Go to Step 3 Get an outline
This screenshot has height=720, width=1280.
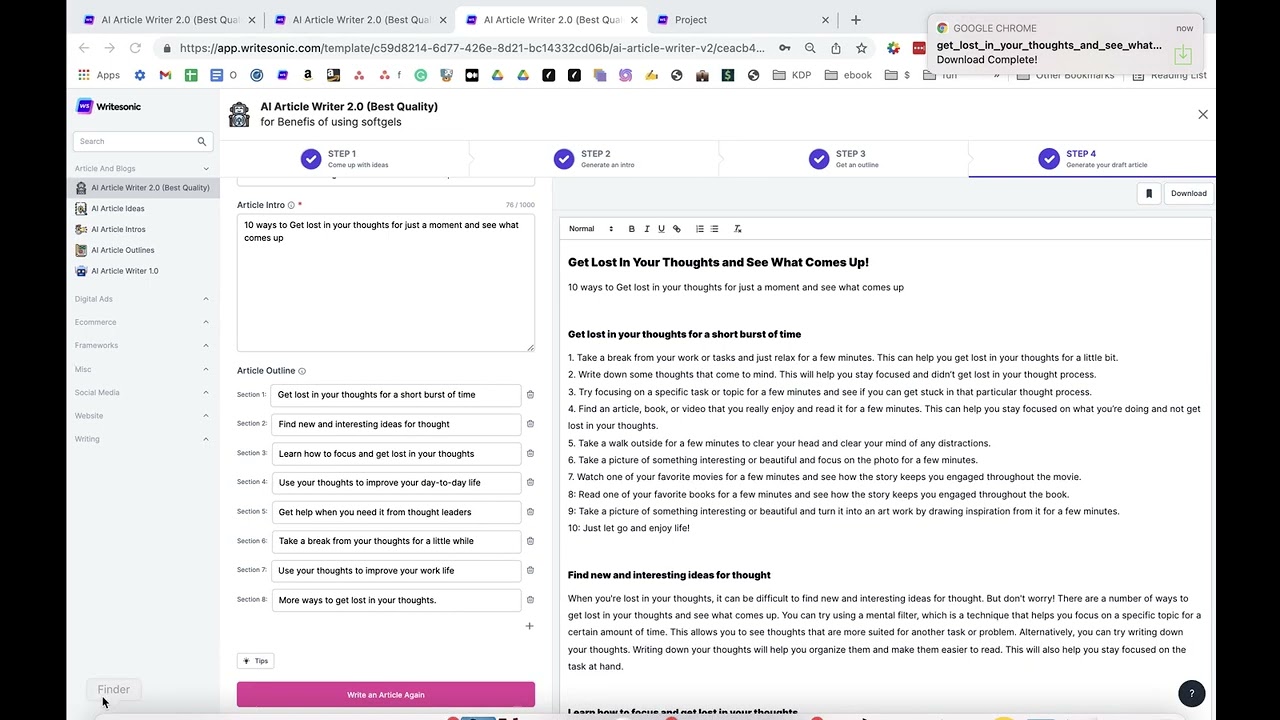(844, 159)
